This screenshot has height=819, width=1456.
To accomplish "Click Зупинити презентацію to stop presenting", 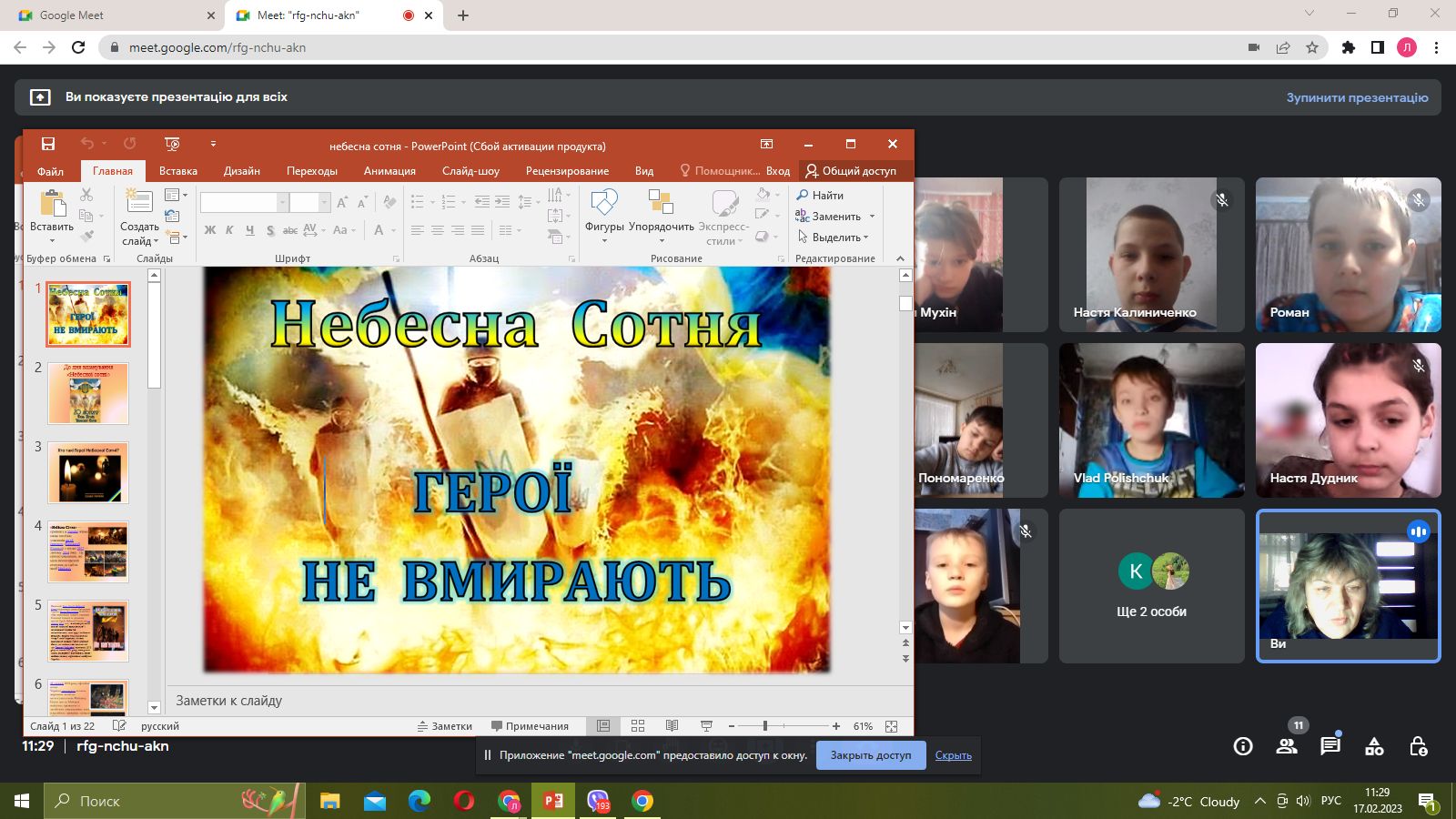I will pos(1357,97).
